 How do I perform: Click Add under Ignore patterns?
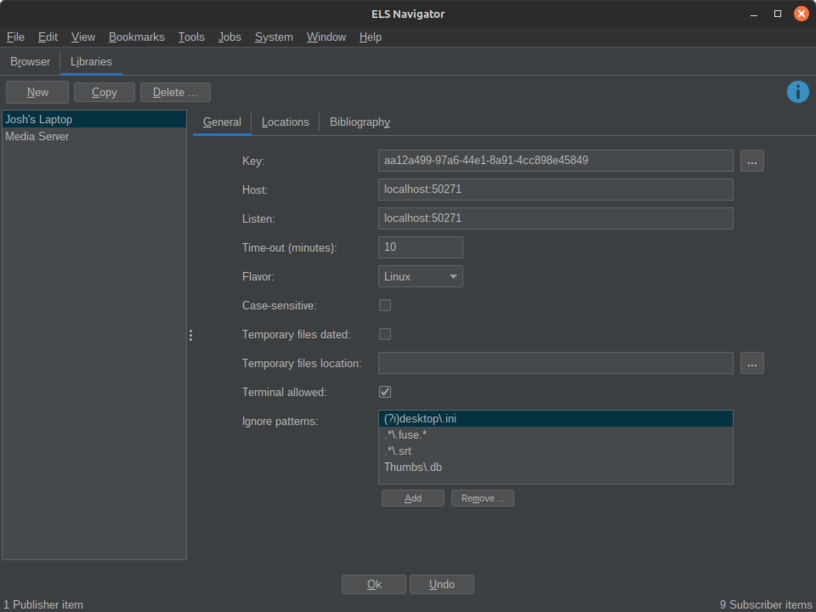coord(412,498)
